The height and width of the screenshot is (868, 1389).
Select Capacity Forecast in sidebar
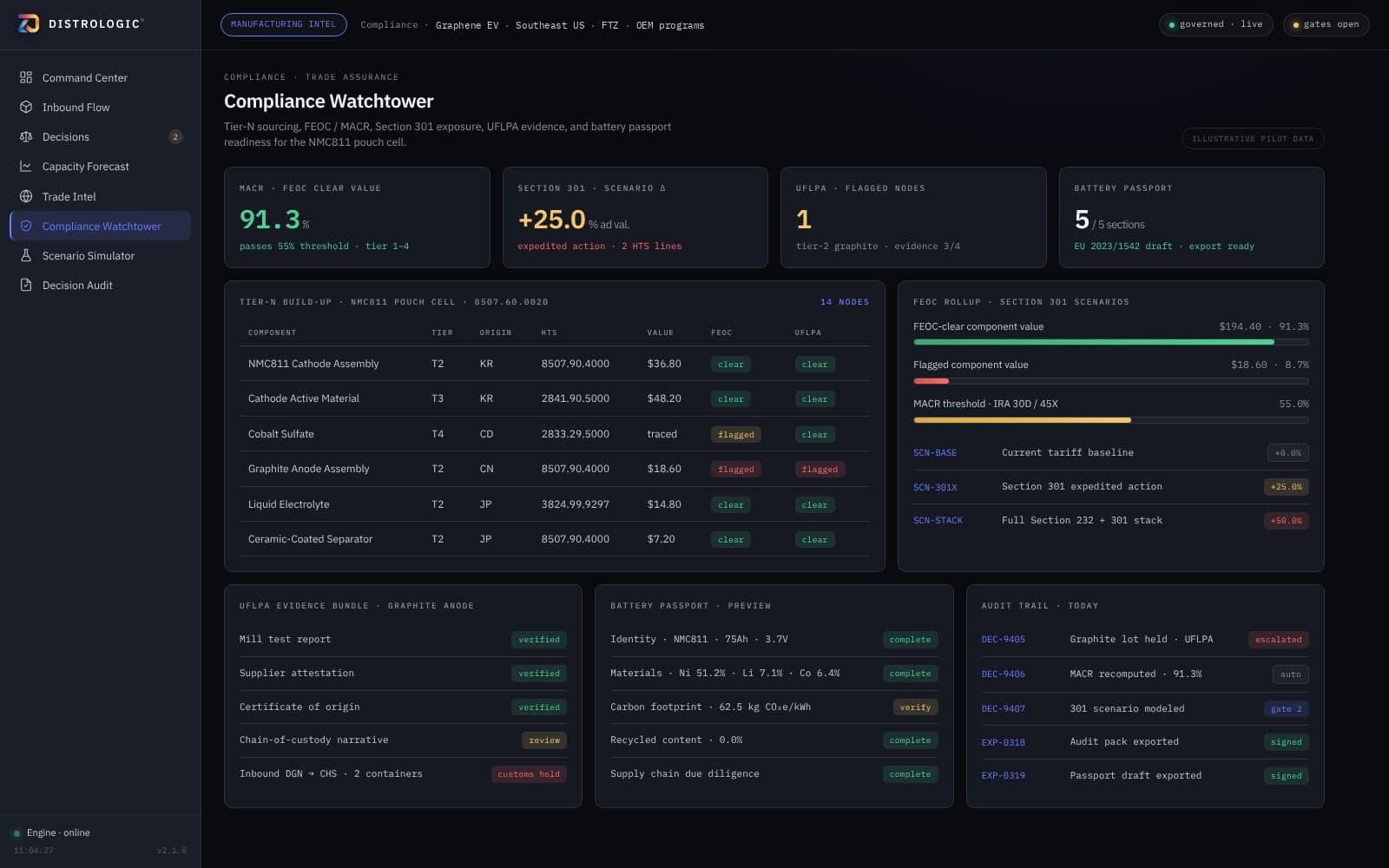[100, 166]
